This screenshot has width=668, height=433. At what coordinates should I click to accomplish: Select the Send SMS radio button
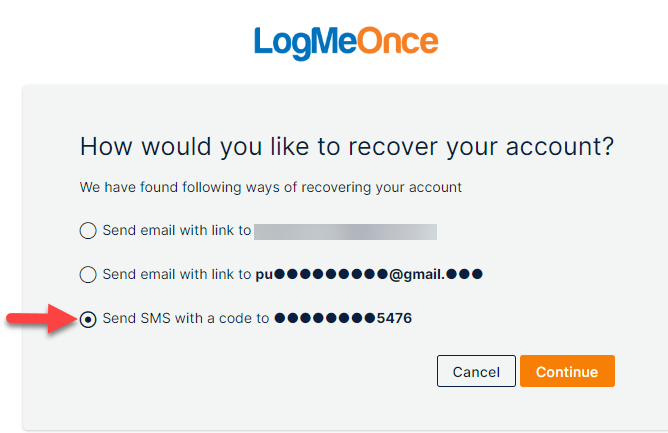[88, 319]
